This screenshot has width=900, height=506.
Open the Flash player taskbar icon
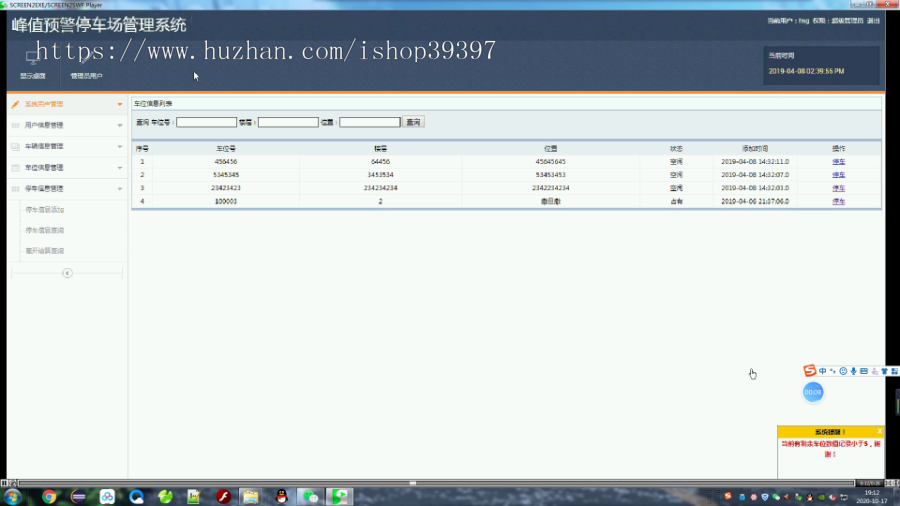(223, 497)
